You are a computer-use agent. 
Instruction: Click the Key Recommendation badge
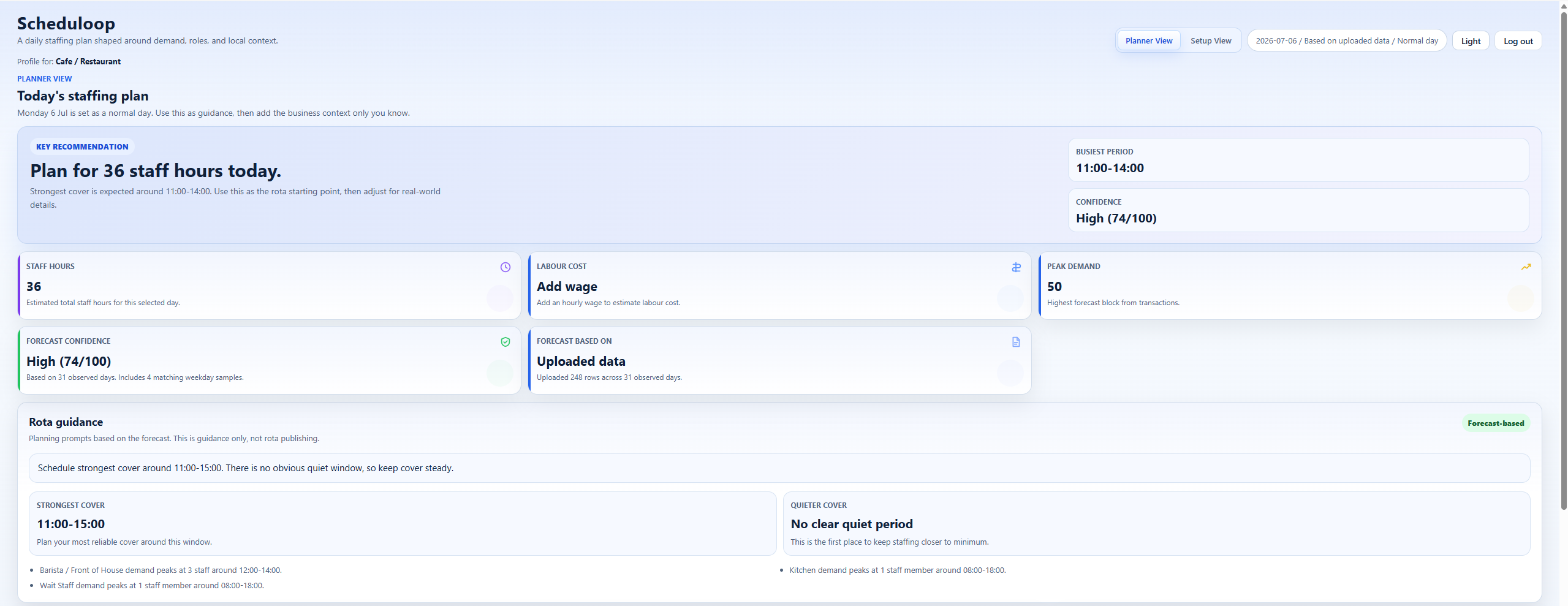[x=82, y=146]
